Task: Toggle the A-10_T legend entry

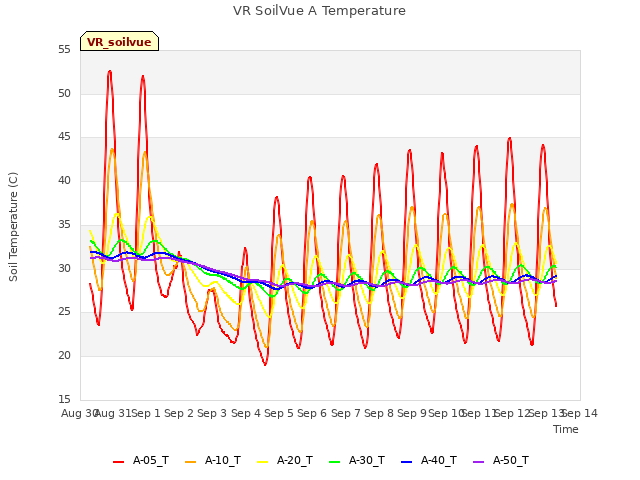Action: [213, 461]
